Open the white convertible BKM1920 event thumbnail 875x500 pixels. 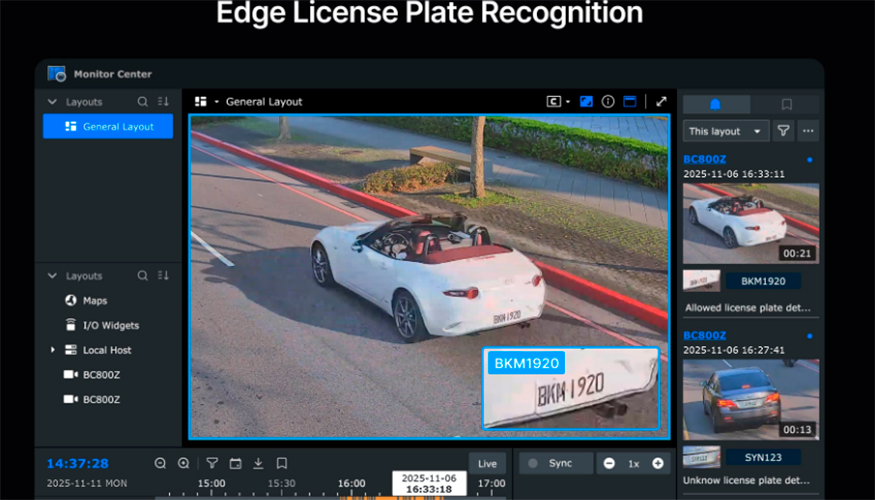[x=750, y=223]
